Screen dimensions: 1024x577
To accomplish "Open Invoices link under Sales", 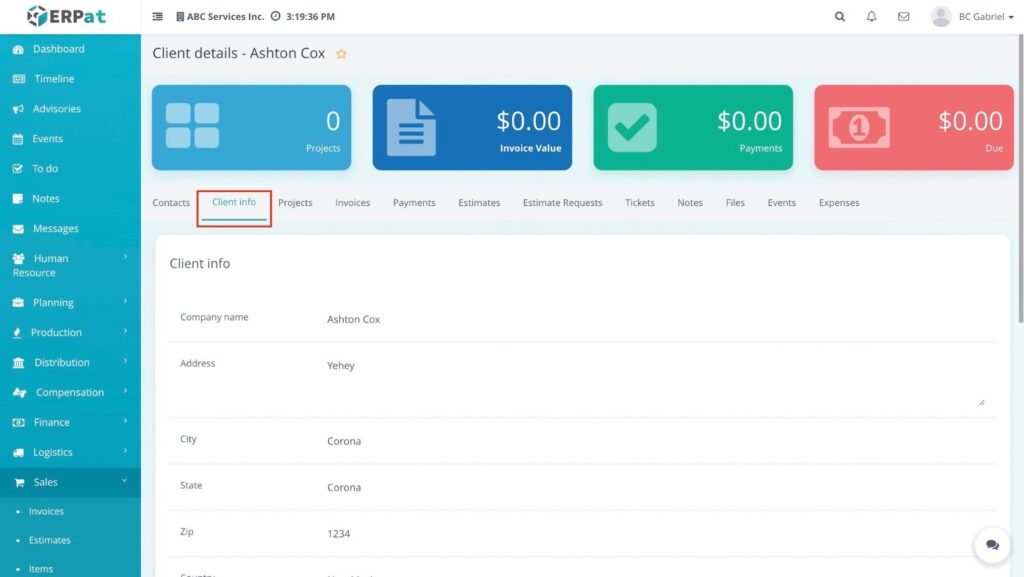I will 46,511.
